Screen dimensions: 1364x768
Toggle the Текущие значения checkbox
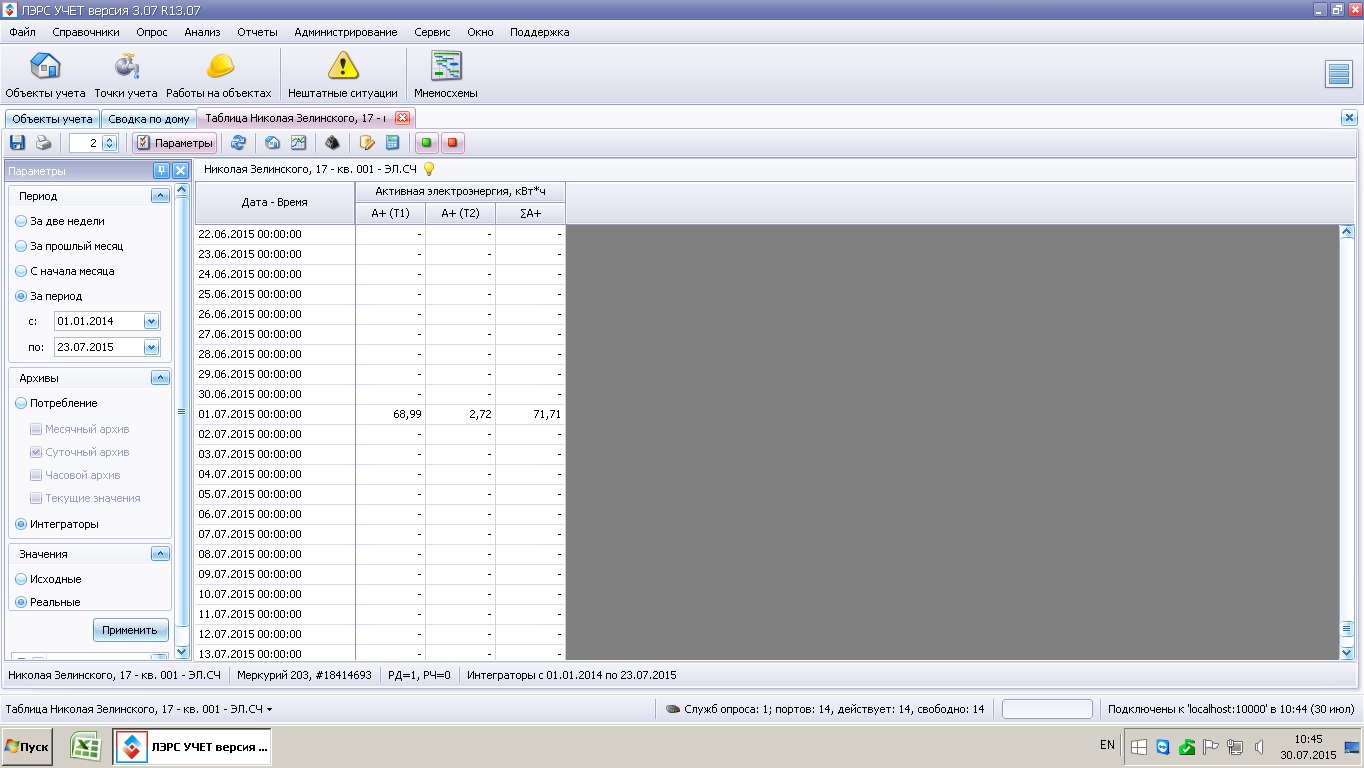coord(36,498)
